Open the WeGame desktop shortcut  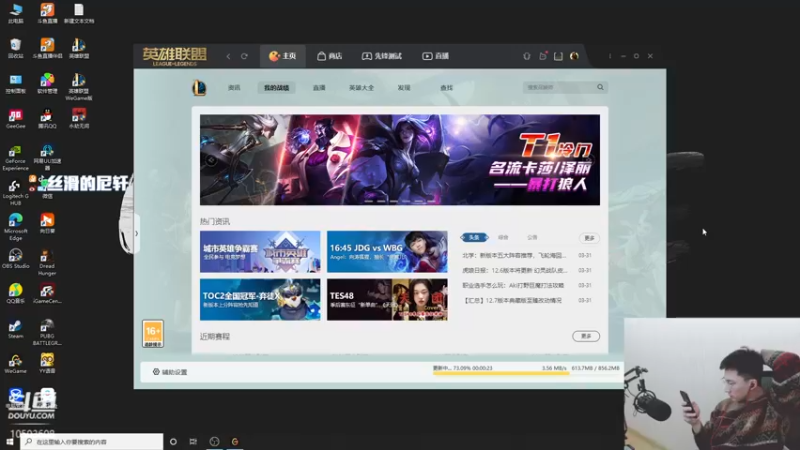(15, 364)
